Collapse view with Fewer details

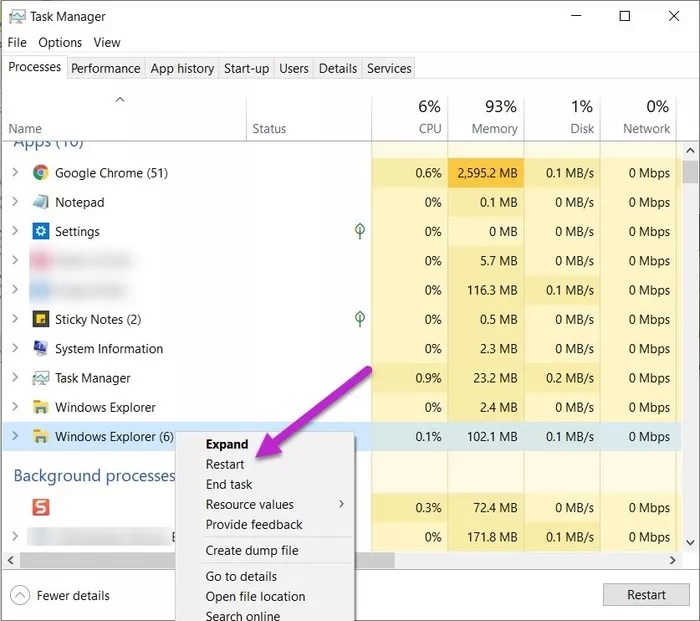[61, 595]
